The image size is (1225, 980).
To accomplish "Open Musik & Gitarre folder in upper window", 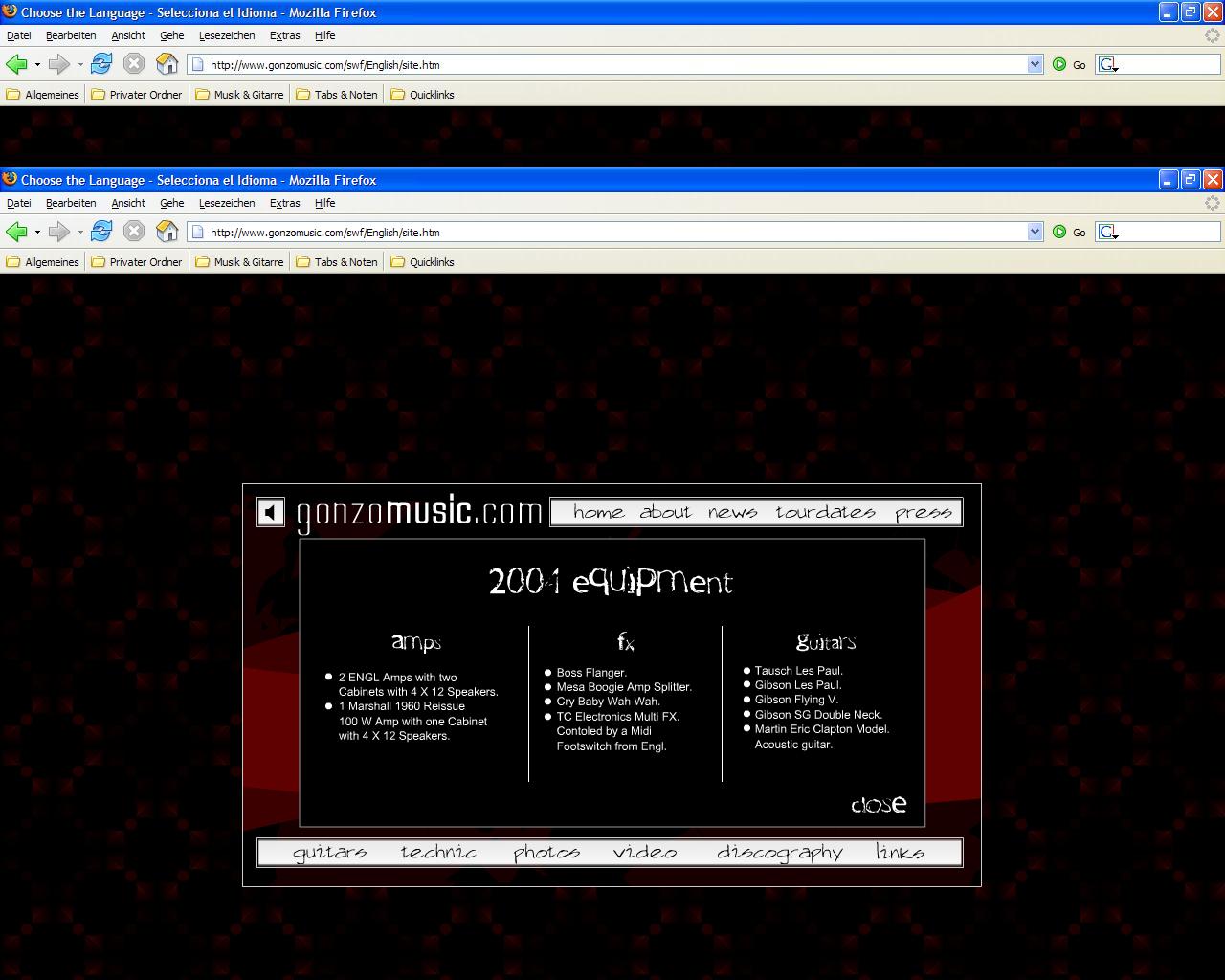I will 240,95.
